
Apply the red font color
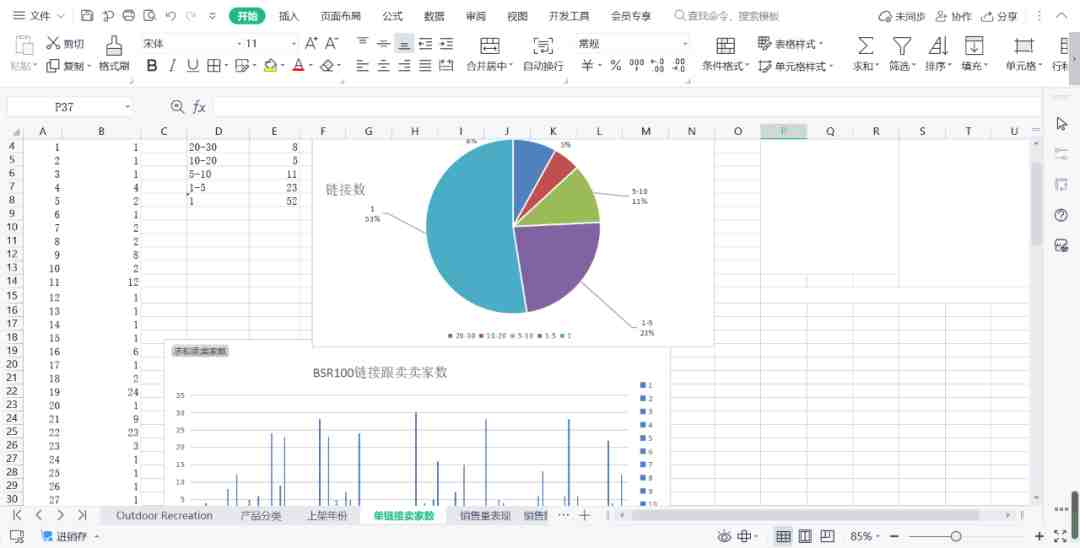[298, 66]
